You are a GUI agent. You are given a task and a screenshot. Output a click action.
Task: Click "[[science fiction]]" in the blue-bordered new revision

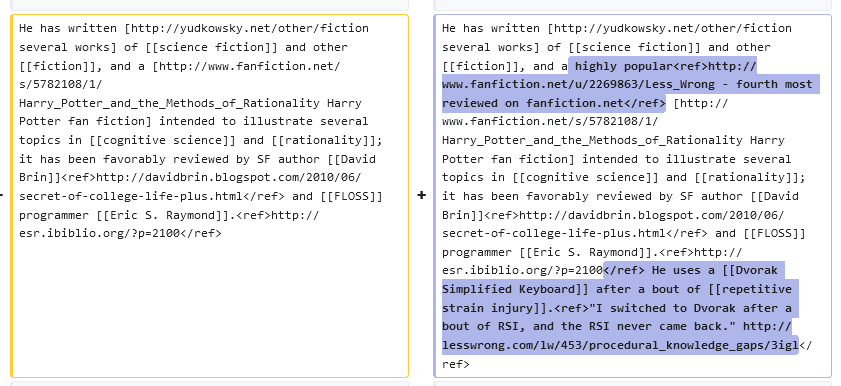click(x=635, y=47)
